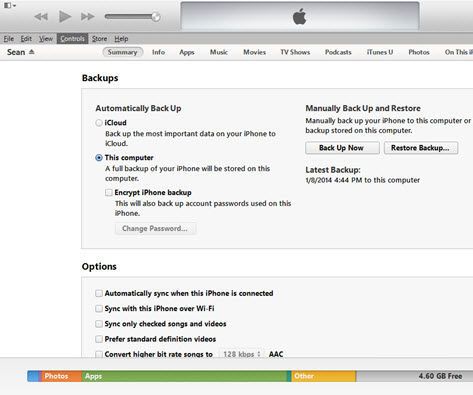The height and width of the screenshot is (395, 473).
Task: Switch to the Apps tab
Action: click(x=187, y=52)
